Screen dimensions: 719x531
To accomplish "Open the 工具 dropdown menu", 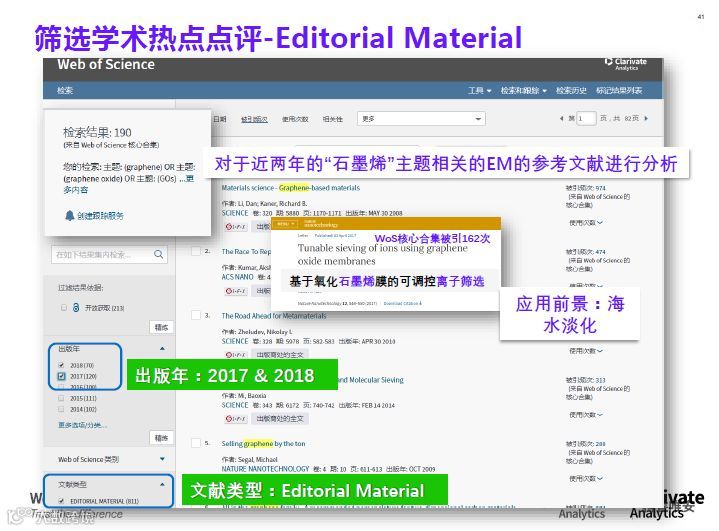I will pyautogui.click(x=480, y=90).
